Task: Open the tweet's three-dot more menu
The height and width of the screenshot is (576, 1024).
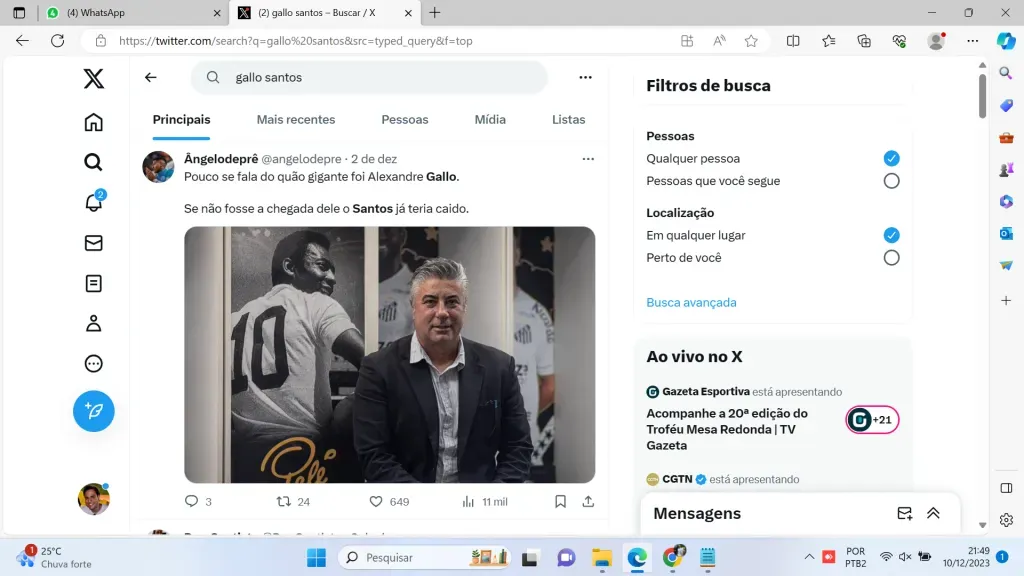Action: [588, 159]
